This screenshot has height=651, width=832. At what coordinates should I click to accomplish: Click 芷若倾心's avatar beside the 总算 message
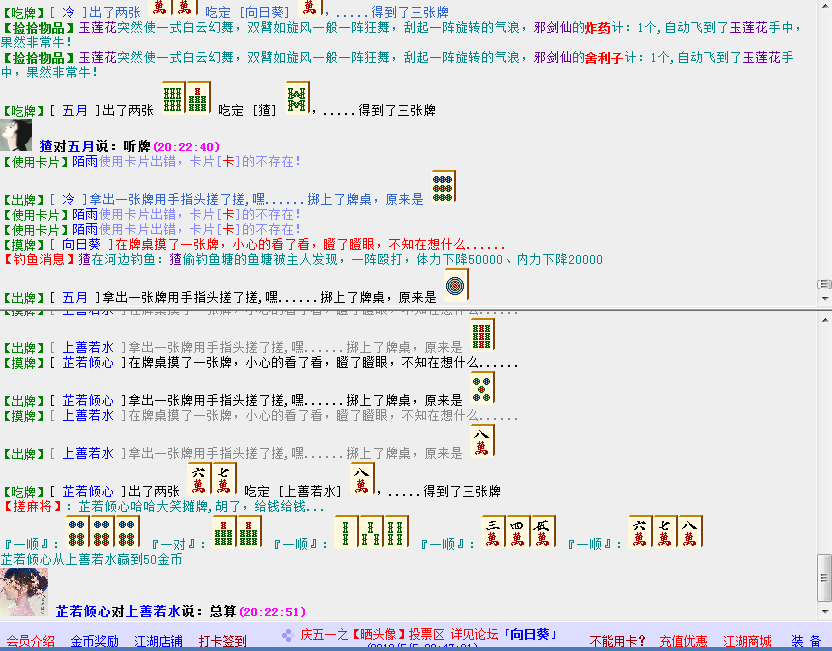click(x=24, y=592)
